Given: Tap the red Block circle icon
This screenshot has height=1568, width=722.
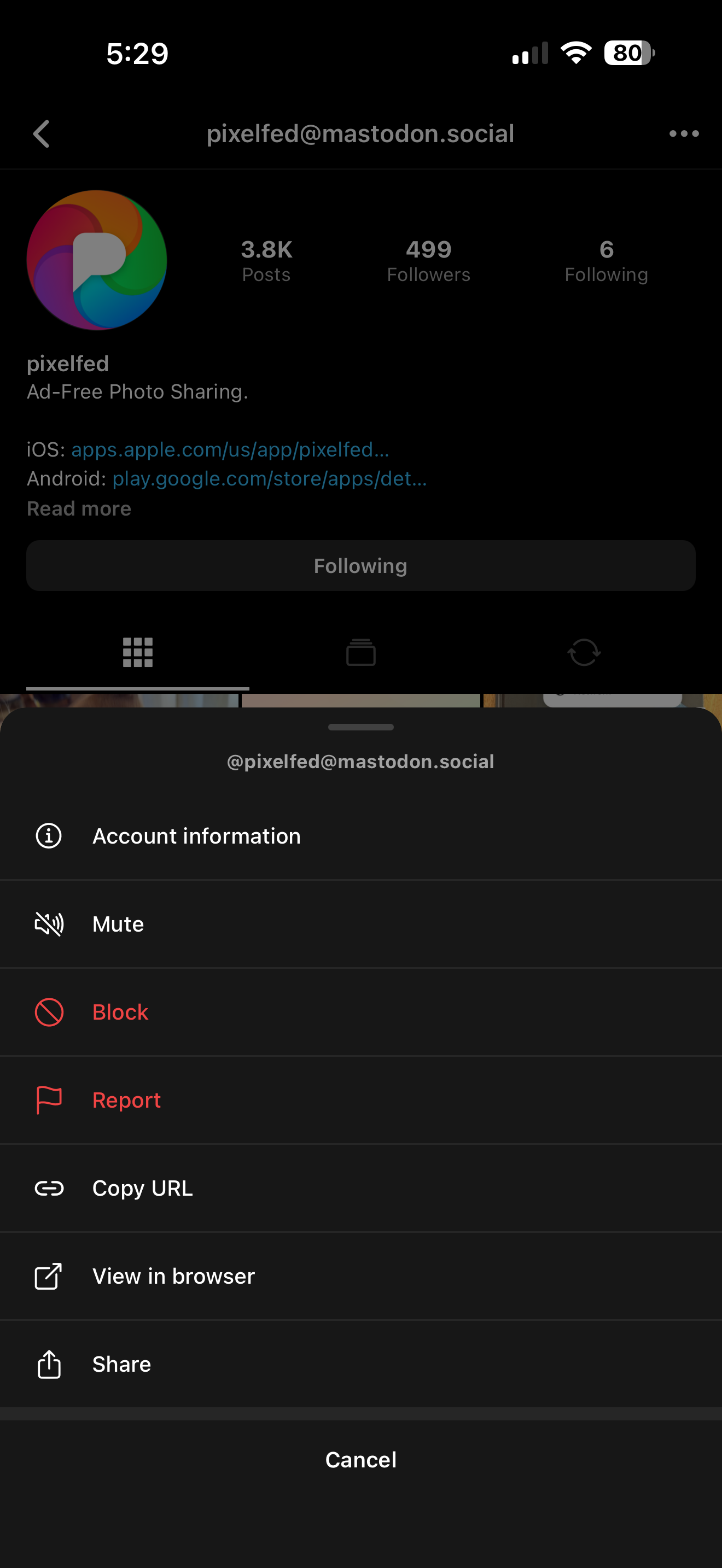Looking at the screenshot, I should [x=49, y=1013].
